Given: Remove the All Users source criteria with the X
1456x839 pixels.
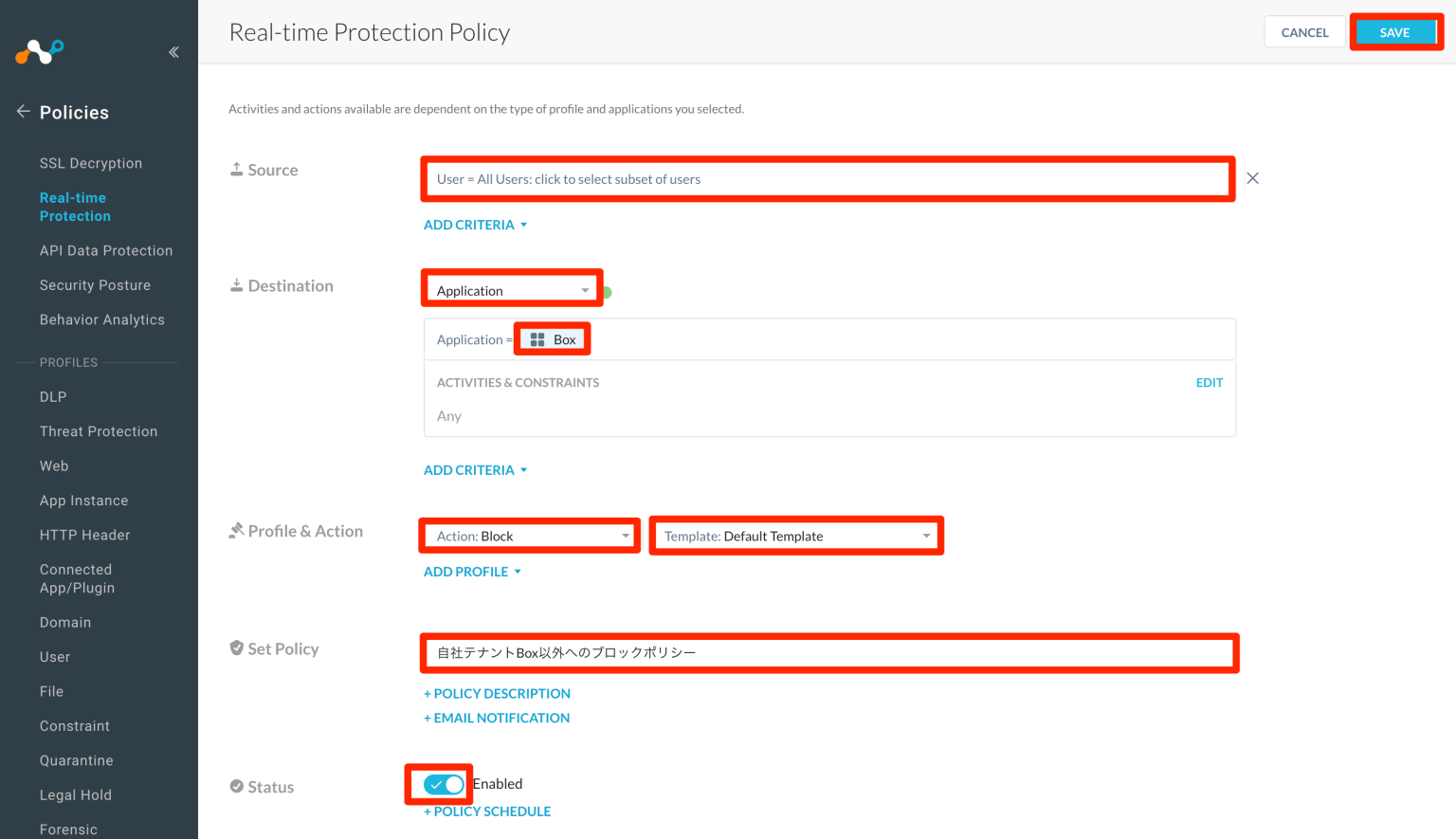Looking at the screenshot, I should tap(1252, 177).
